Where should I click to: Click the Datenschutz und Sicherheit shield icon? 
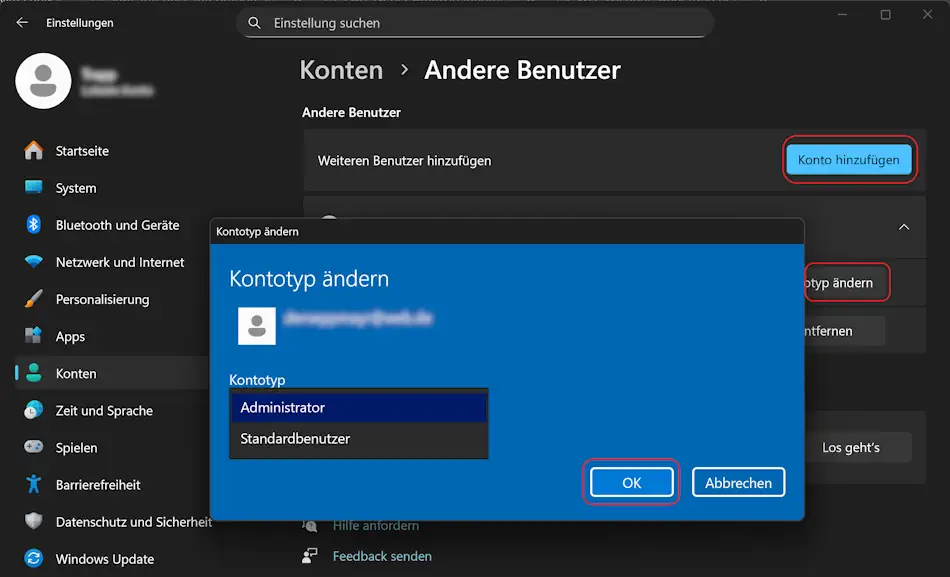point(34,522)
